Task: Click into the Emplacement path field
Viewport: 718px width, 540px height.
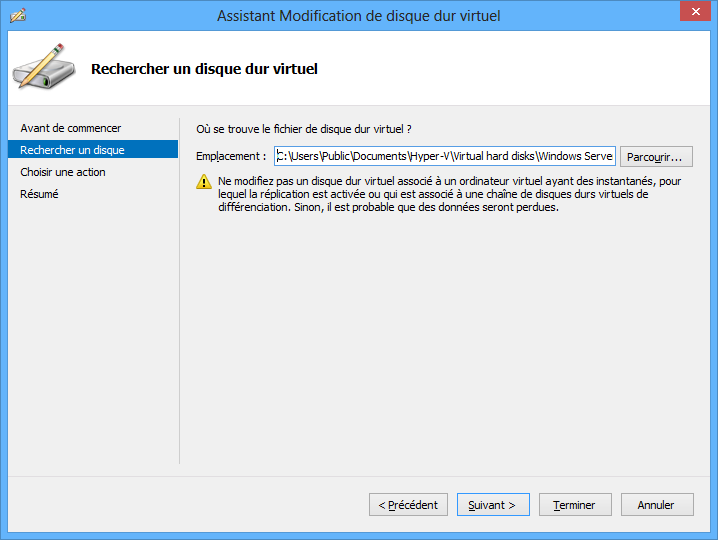Action: [445, 156]
